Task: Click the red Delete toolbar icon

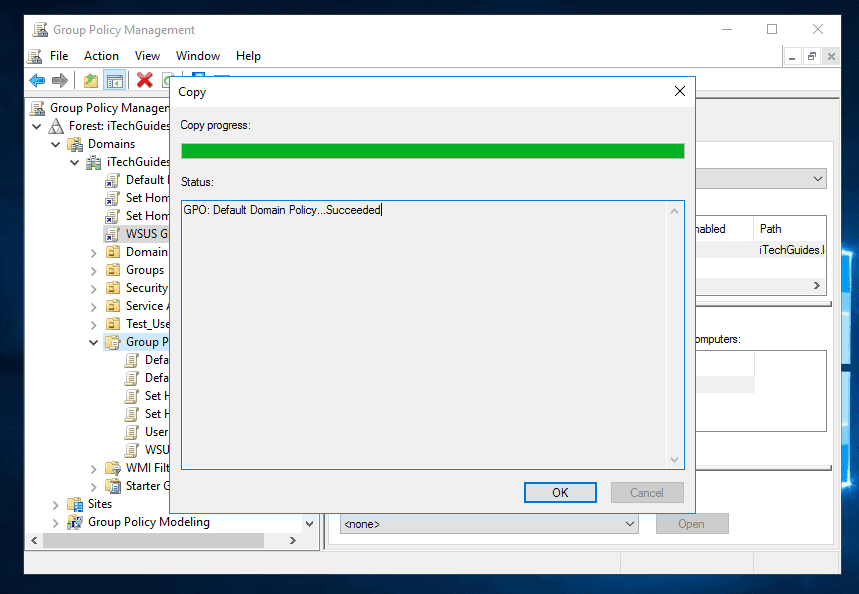Action: coord(144,81)
